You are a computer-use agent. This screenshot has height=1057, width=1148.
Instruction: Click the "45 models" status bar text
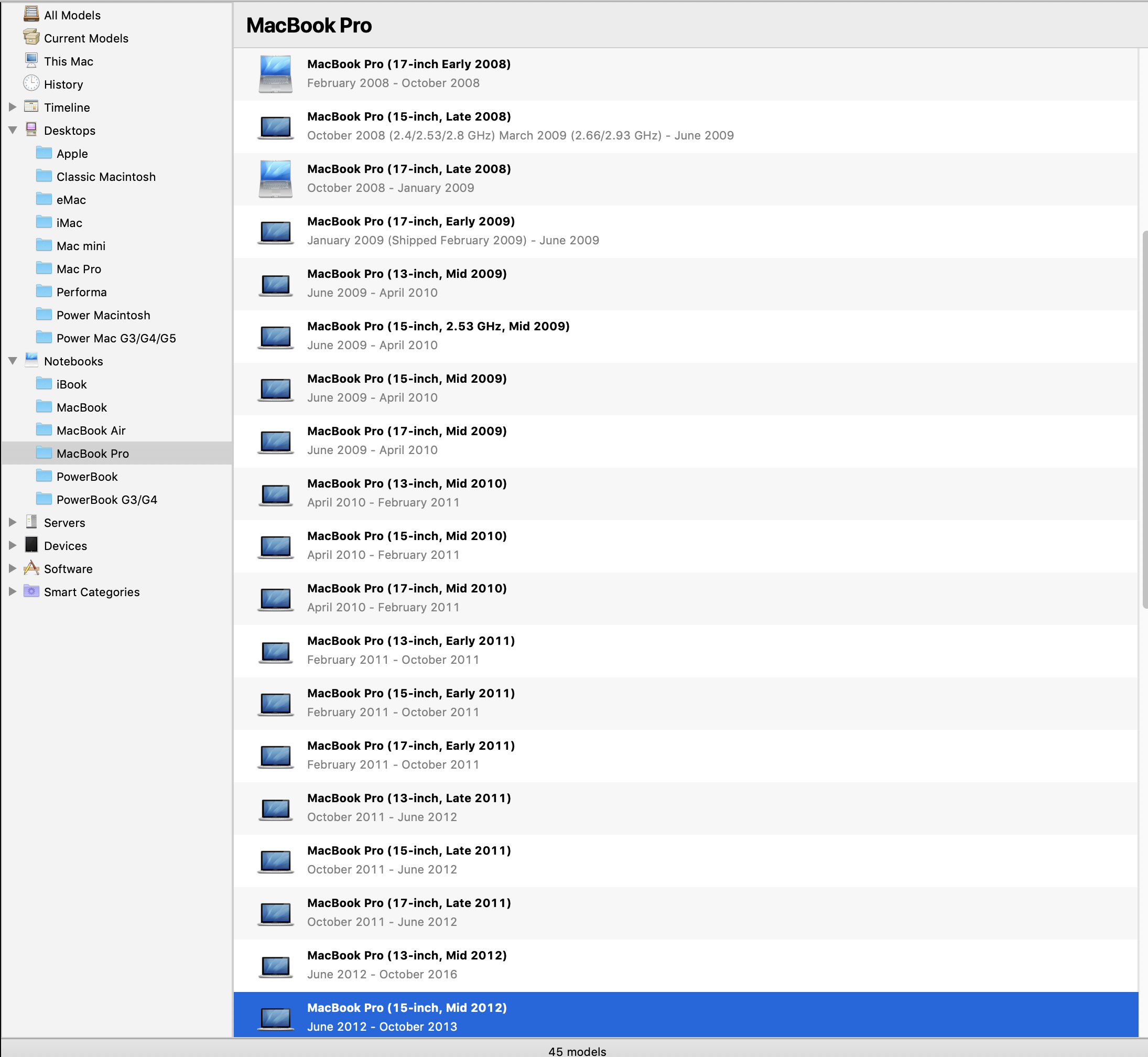577,1051
